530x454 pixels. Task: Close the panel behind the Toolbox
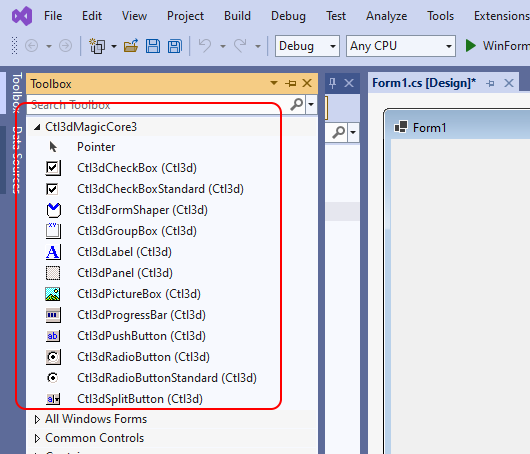point(349,83)
